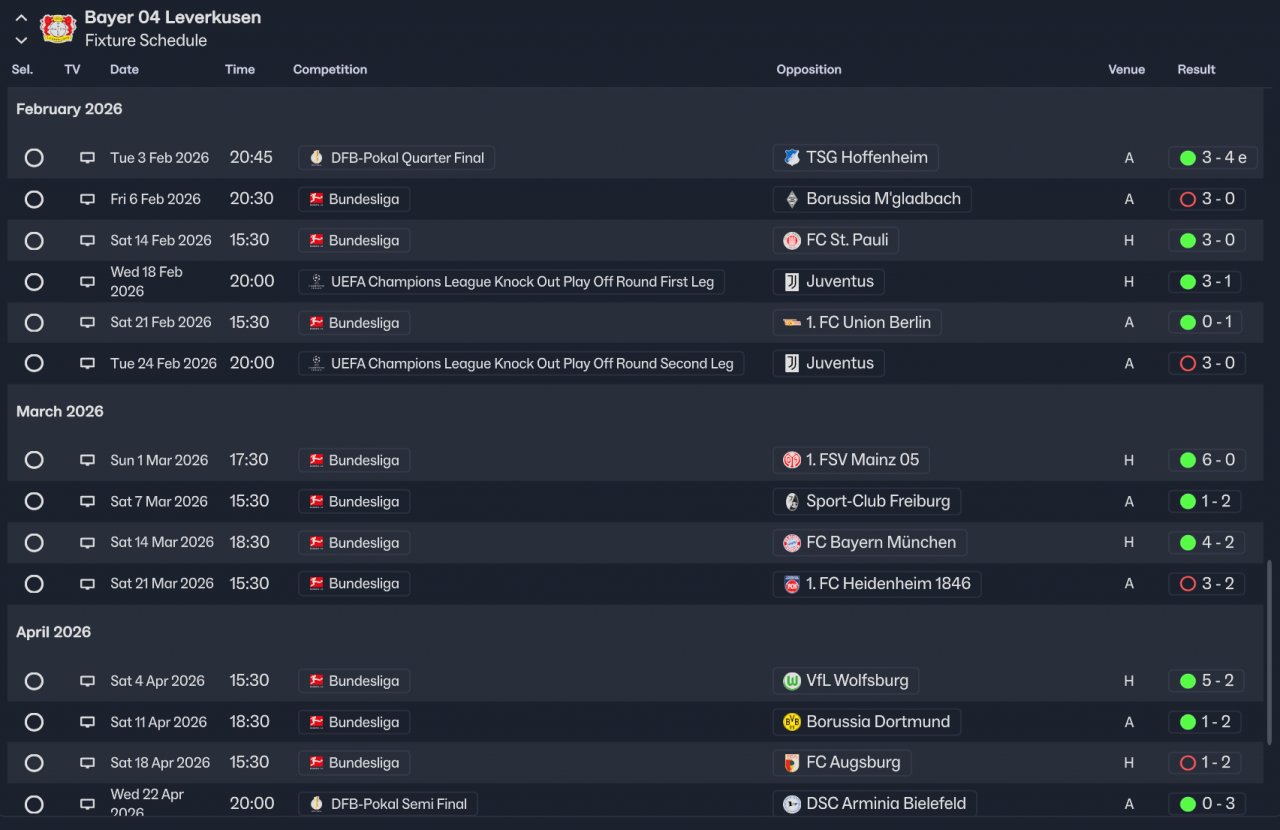This screenshot has height=830, width=1280.
Task: Sort fixtures by the Date column header
Action: tap(124, 70)
